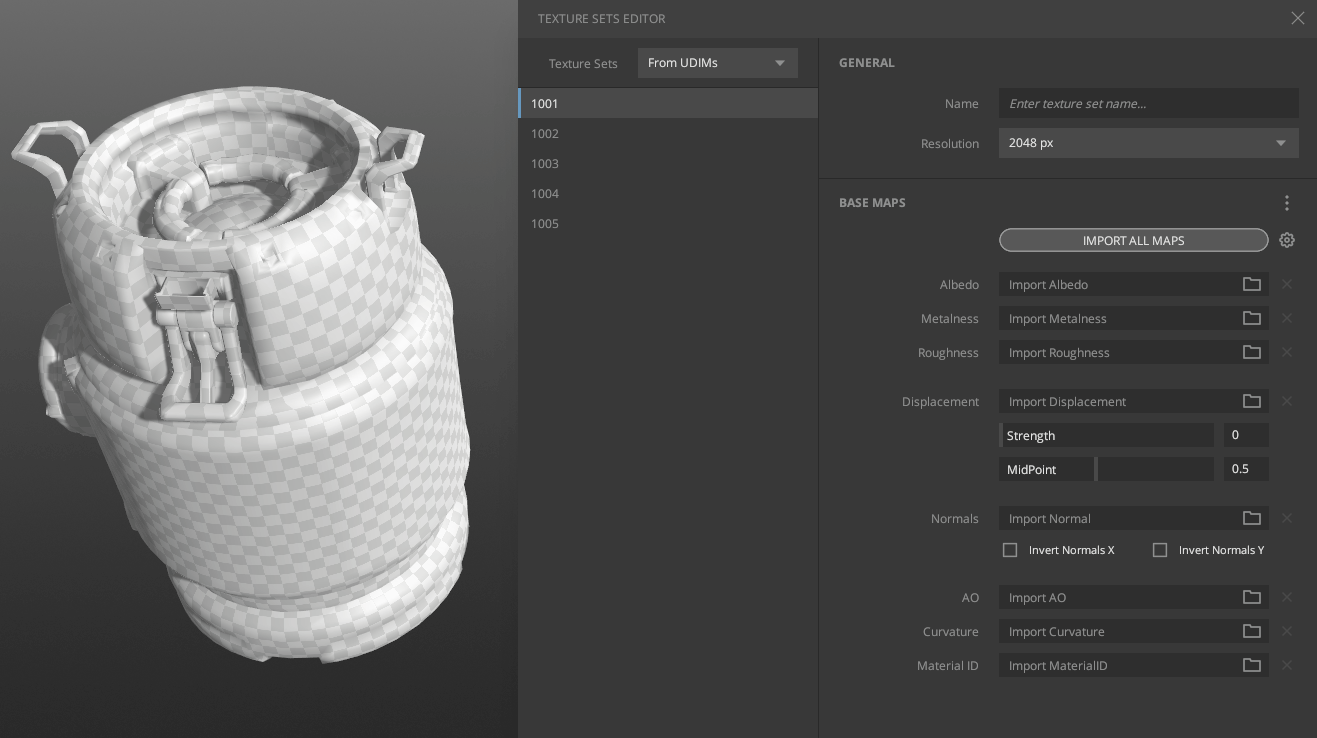Toggle Invert Normals Y checkbox
This screenshot has height=738, width=1317.
tap(1160, 550)
